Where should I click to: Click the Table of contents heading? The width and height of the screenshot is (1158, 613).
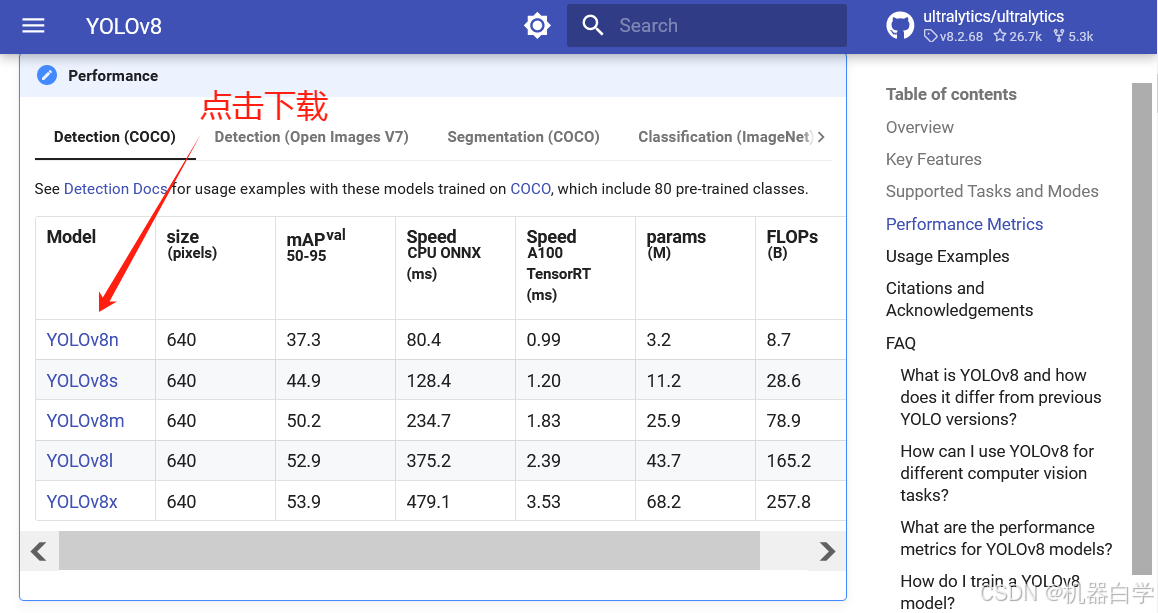951,94
